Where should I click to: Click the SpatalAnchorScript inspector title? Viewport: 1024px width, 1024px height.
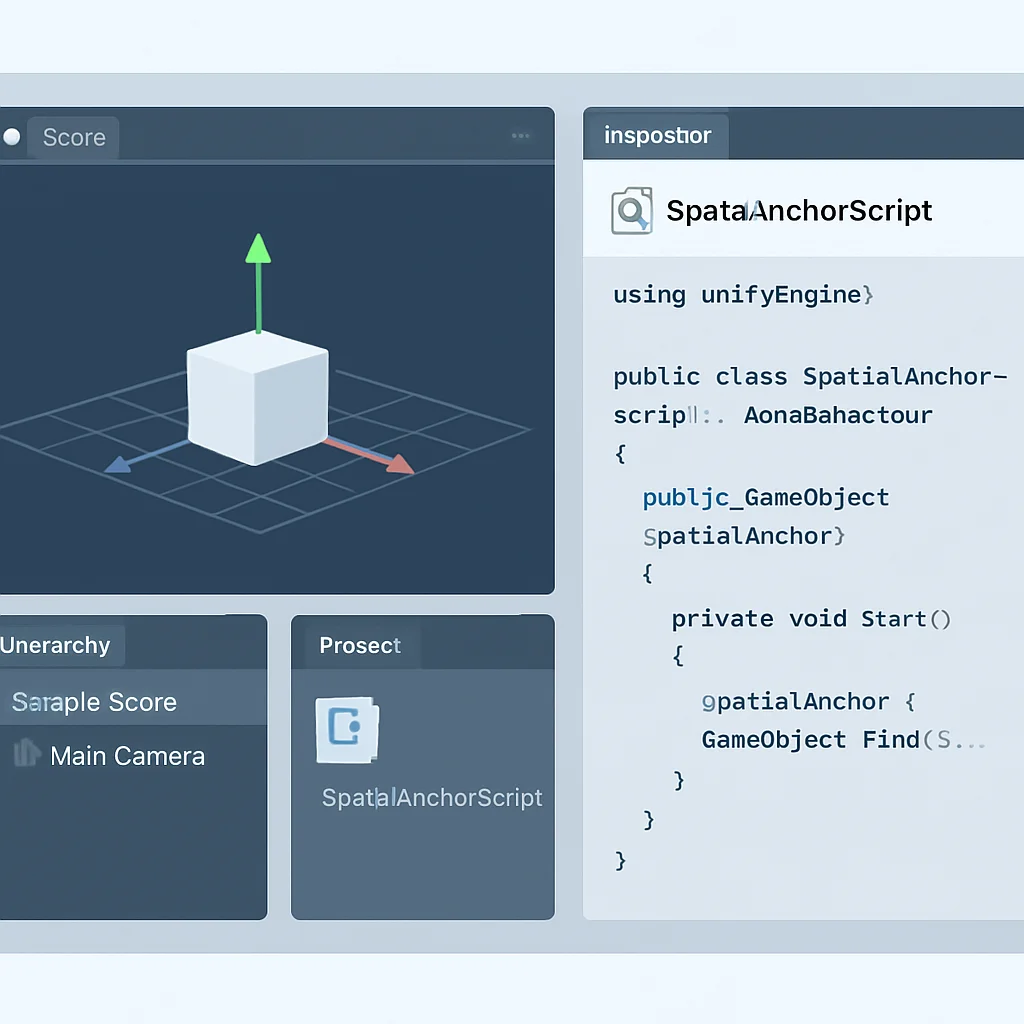tap(799, 210)
